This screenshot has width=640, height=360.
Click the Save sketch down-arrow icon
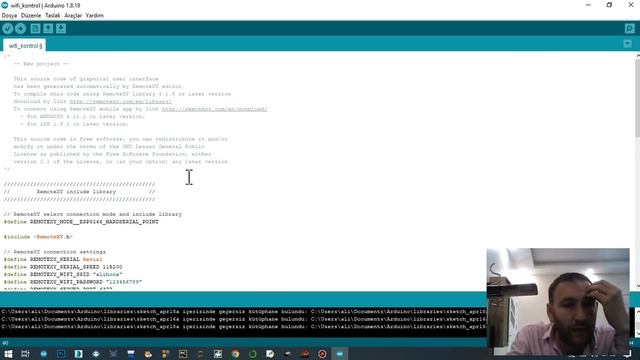pos(61,29)
